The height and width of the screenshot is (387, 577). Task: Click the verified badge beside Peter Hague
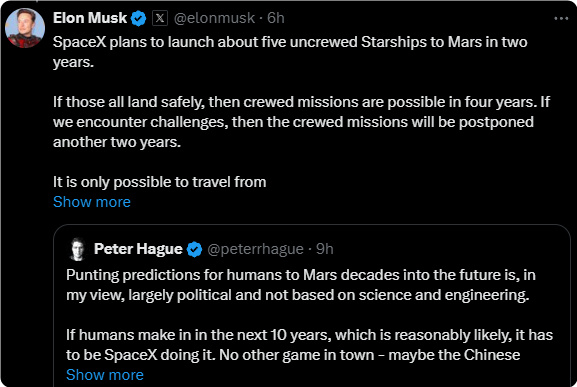(x=194, y=249)
